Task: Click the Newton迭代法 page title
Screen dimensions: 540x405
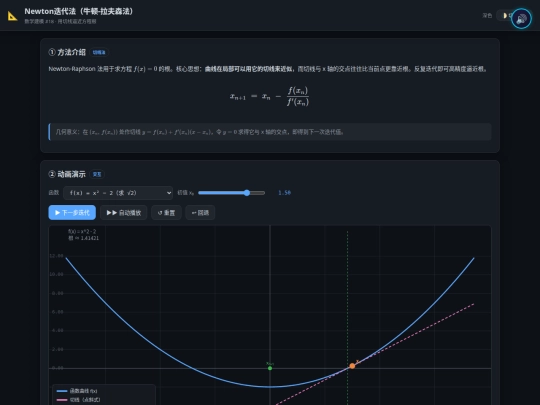Action: pos(79,11)
